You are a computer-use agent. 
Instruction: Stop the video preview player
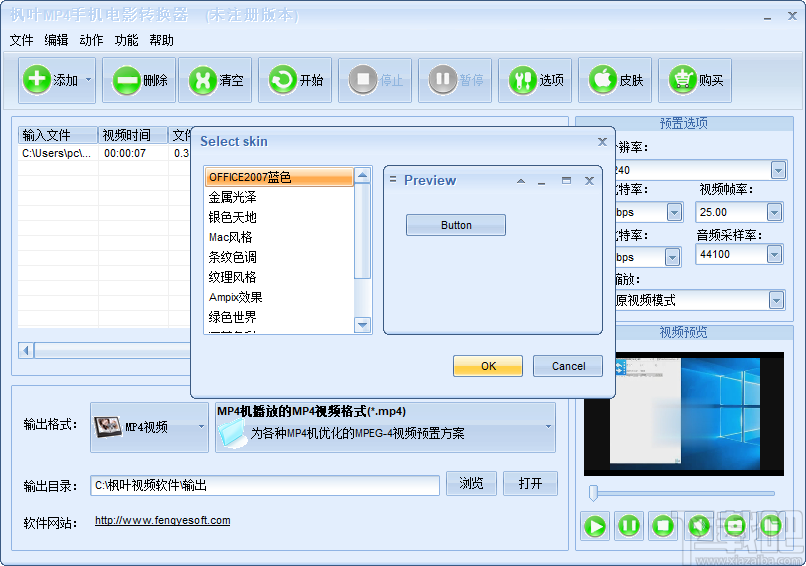(x=663, y=526)
